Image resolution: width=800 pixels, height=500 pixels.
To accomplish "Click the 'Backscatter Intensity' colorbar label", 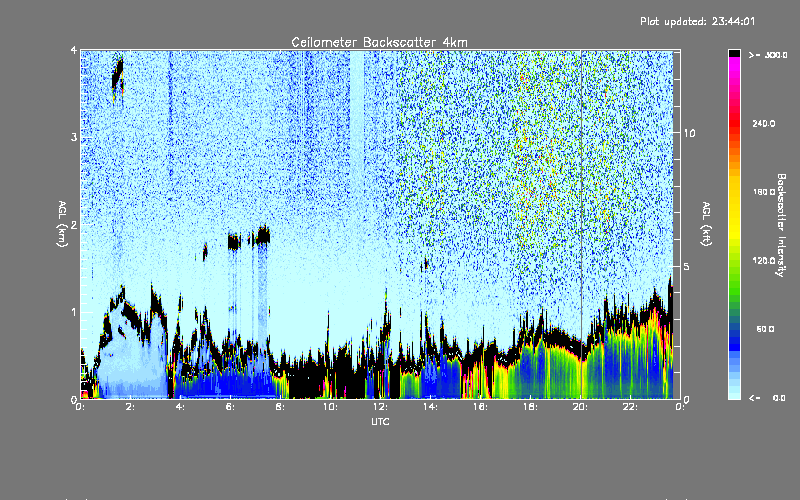I will click(780, 225).
